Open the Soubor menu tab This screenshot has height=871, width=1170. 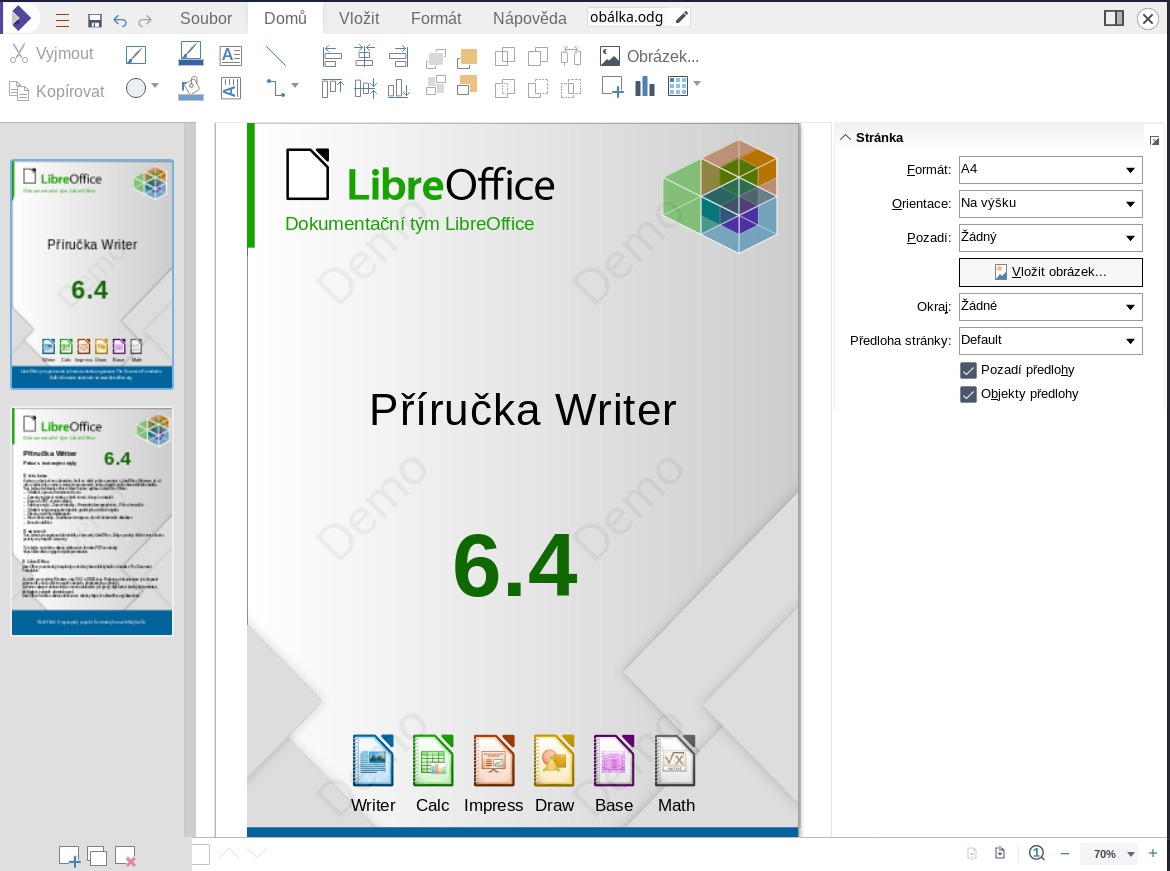click(206, 18)
